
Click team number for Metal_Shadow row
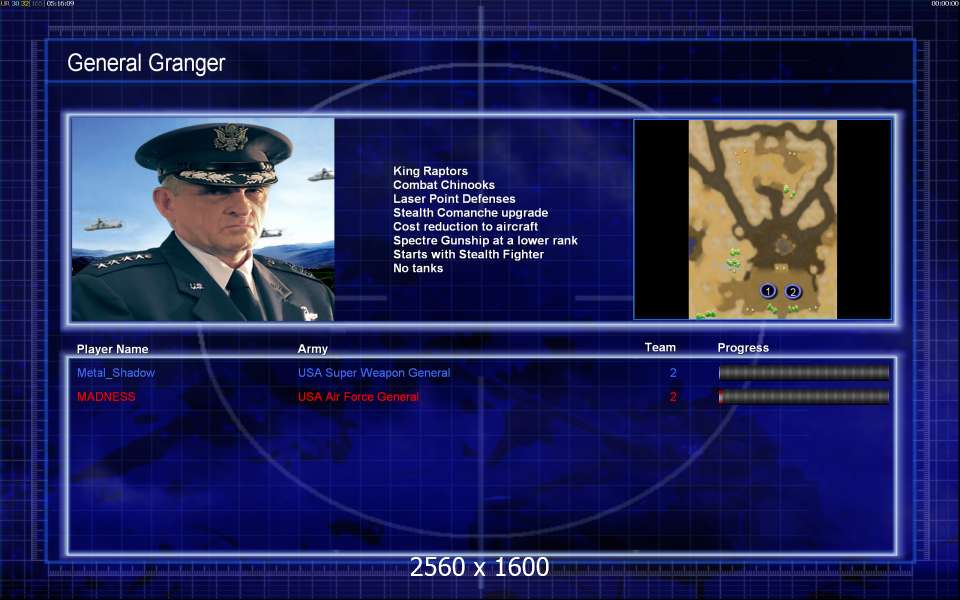[x=673, y=373]
